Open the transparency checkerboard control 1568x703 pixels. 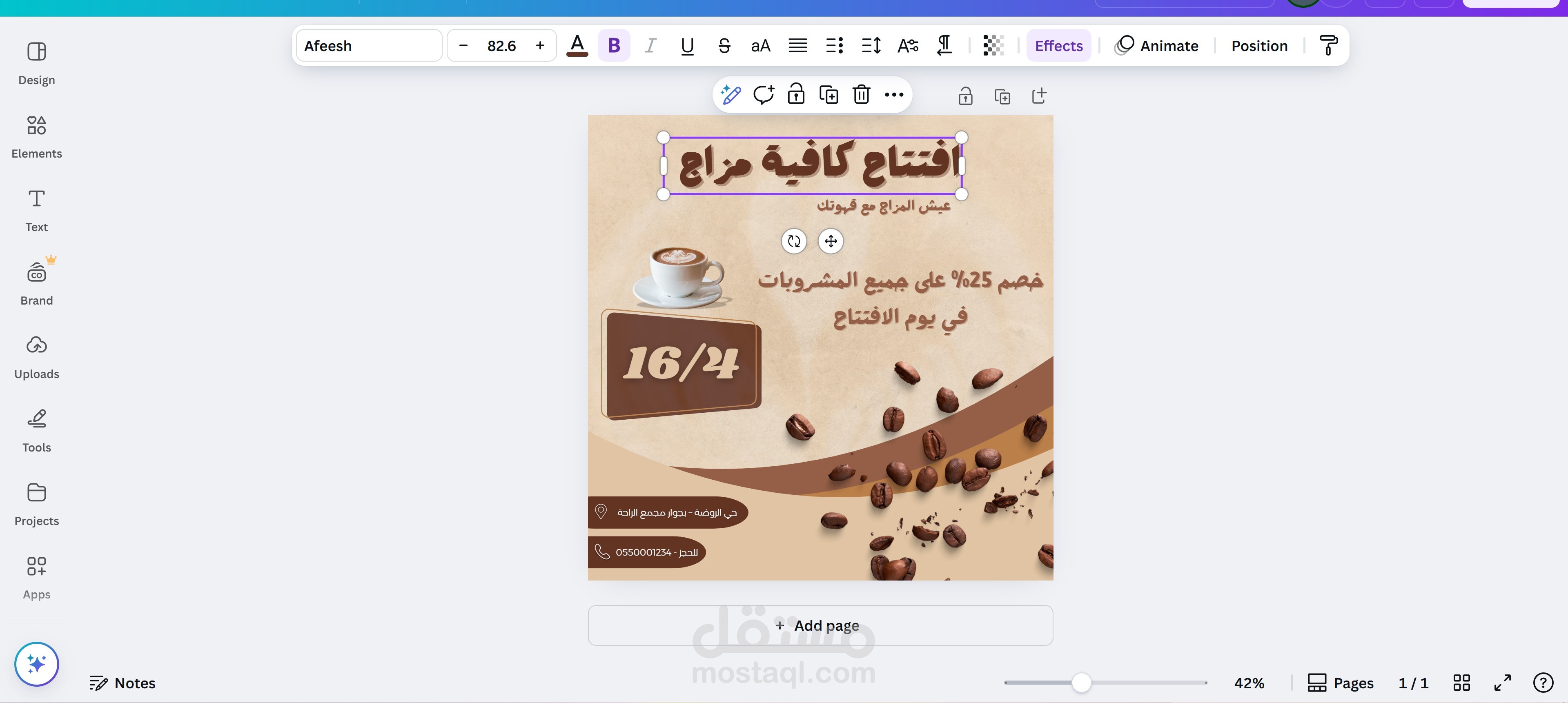point(993,46)
